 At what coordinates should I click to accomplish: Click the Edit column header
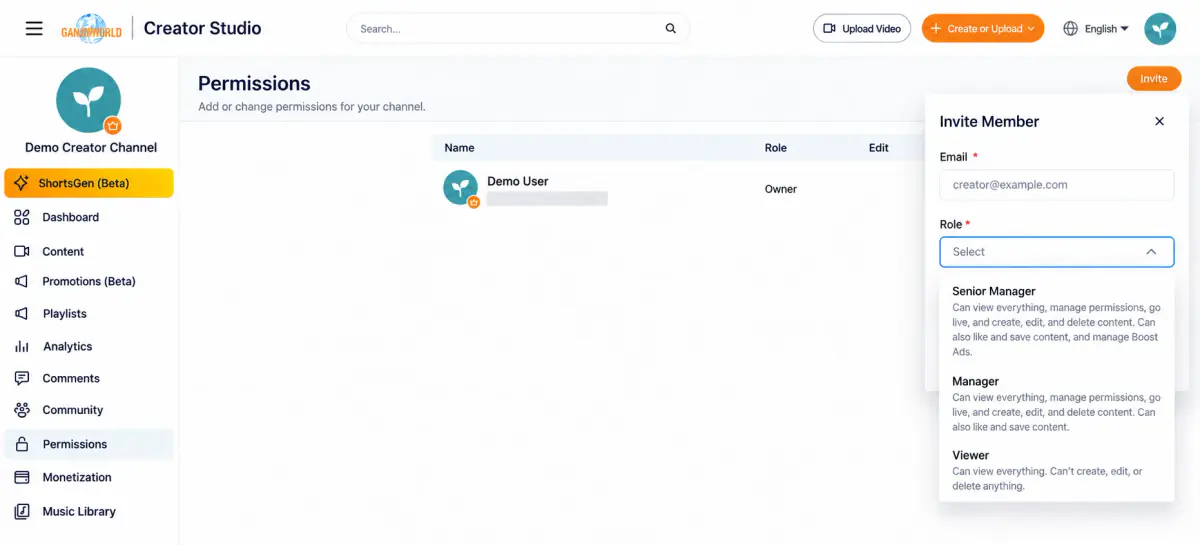coord(879,148)
